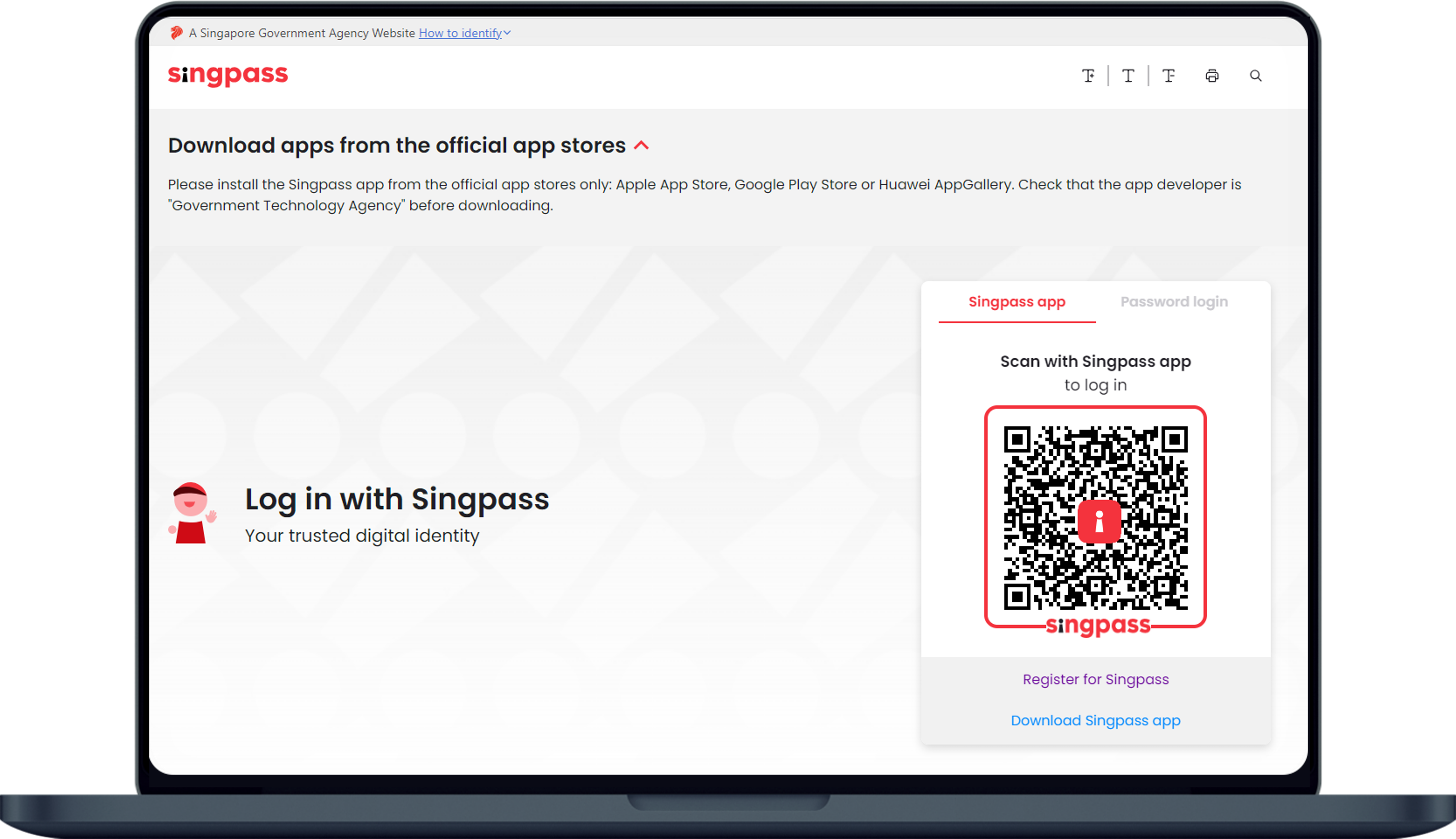The height and width of the screenshot is (839, 1456).
Task: Click the Download Singpass app link
Action: (1095, 720)
